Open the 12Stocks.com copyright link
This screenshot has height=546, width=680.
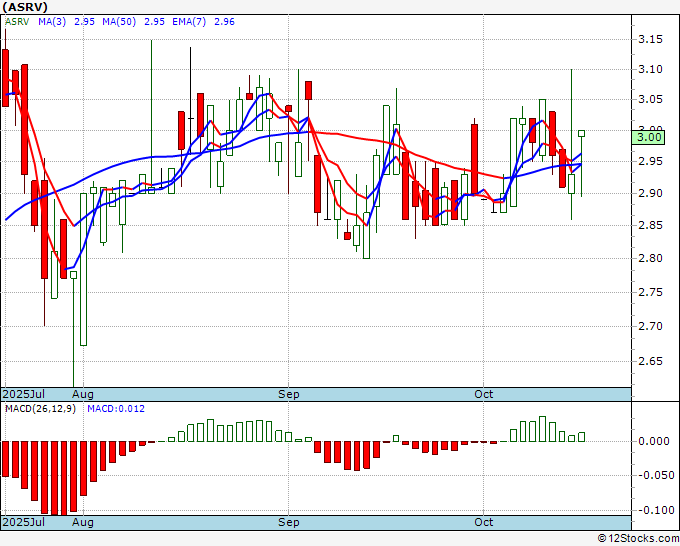pyautogui.click(x=638, y=539)
